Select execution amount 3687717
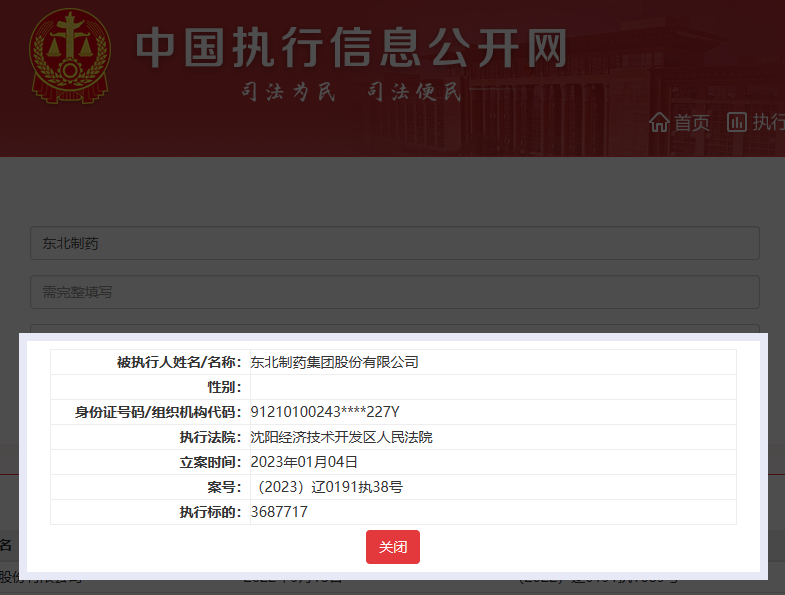 click(279, 512)
